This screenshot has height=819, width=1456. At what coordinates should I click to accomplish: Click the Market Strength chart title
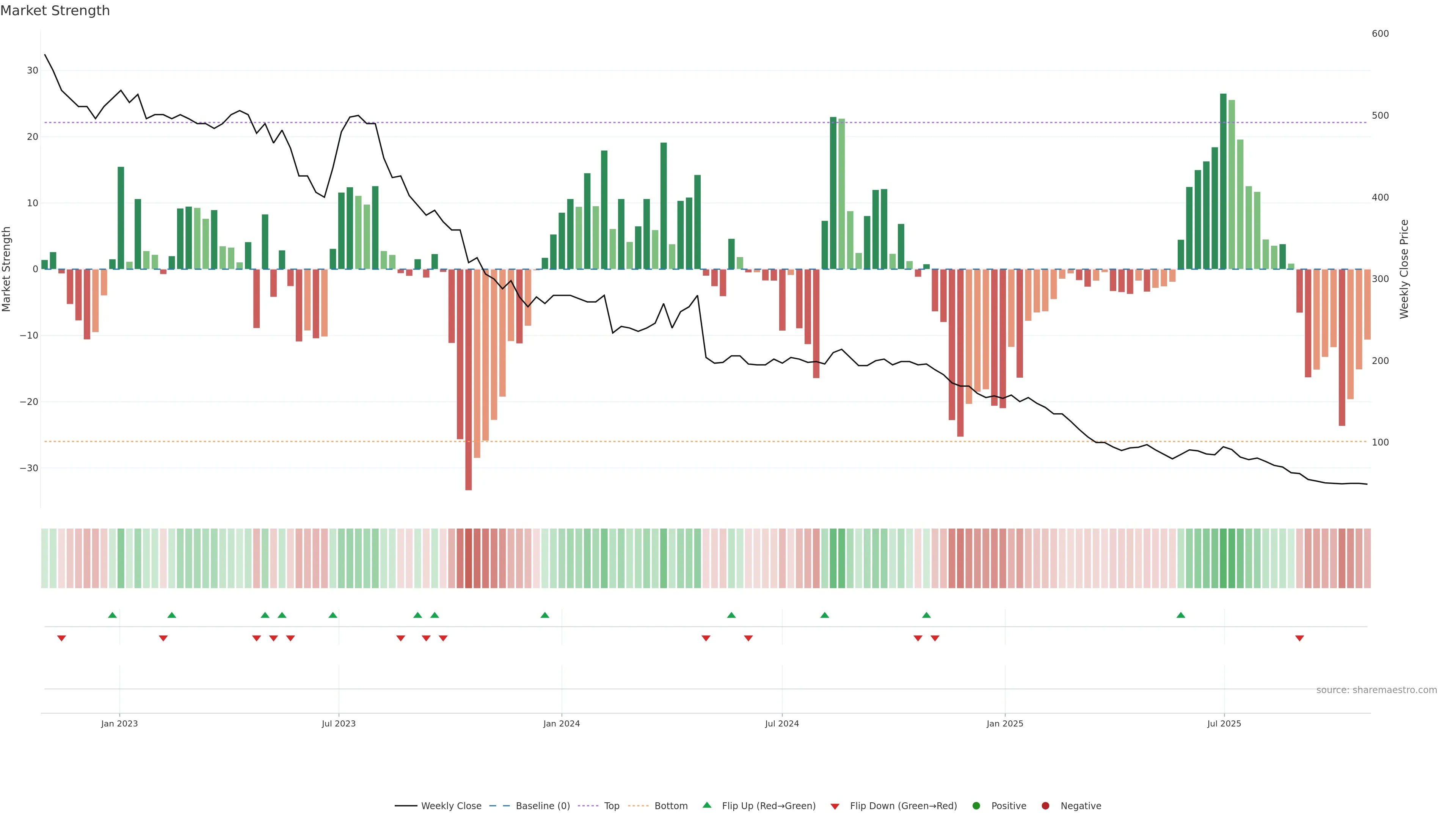tap(55, 11)
